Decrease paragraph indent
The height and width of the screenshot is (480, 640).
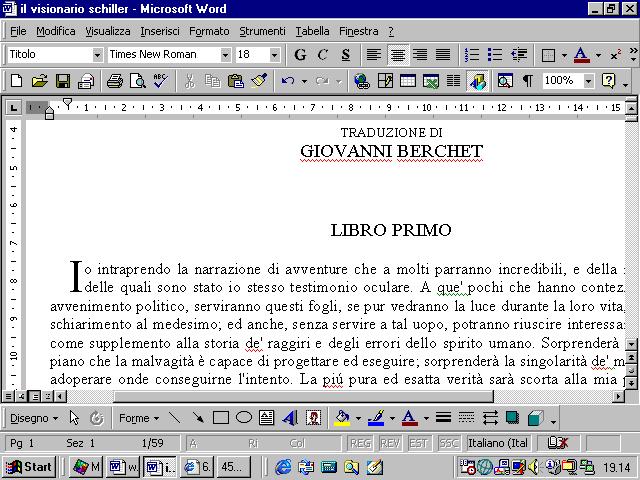point(519,55)
